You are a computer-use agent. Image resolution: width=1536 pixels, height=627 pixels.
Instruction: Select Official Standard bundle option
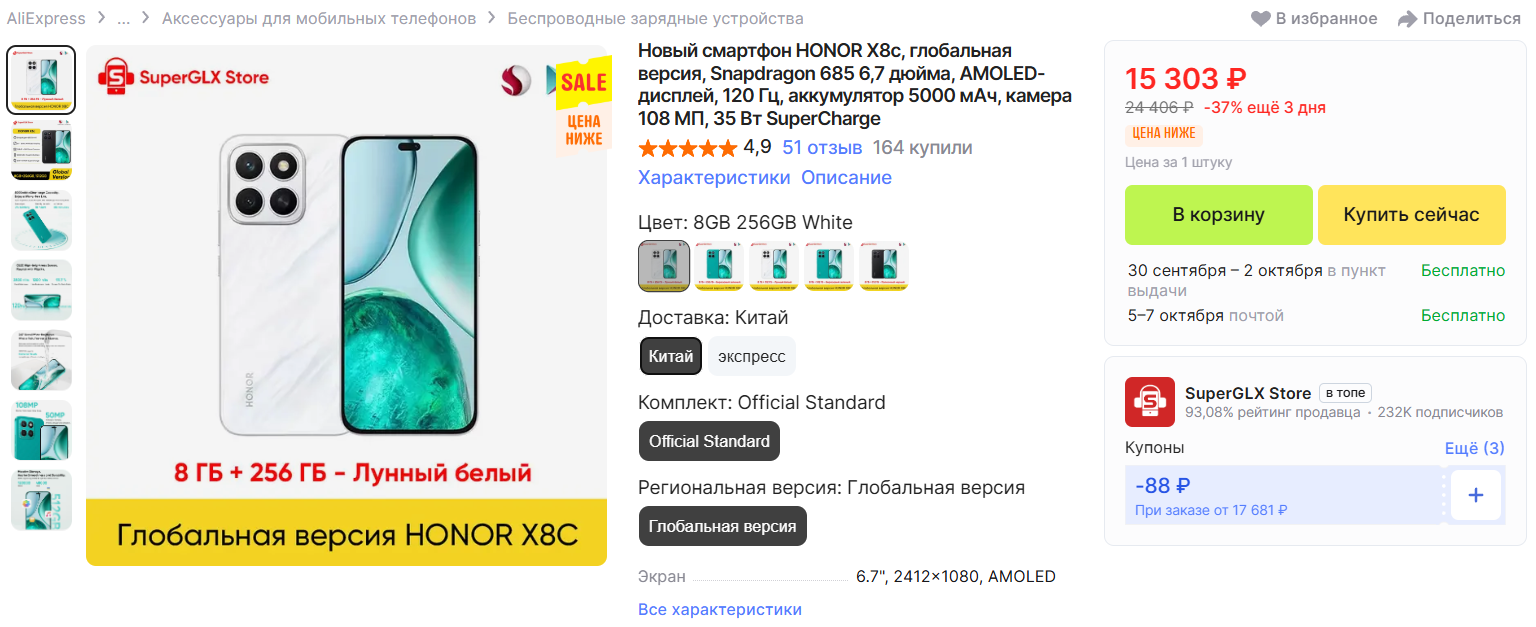(x=710, y=441)
